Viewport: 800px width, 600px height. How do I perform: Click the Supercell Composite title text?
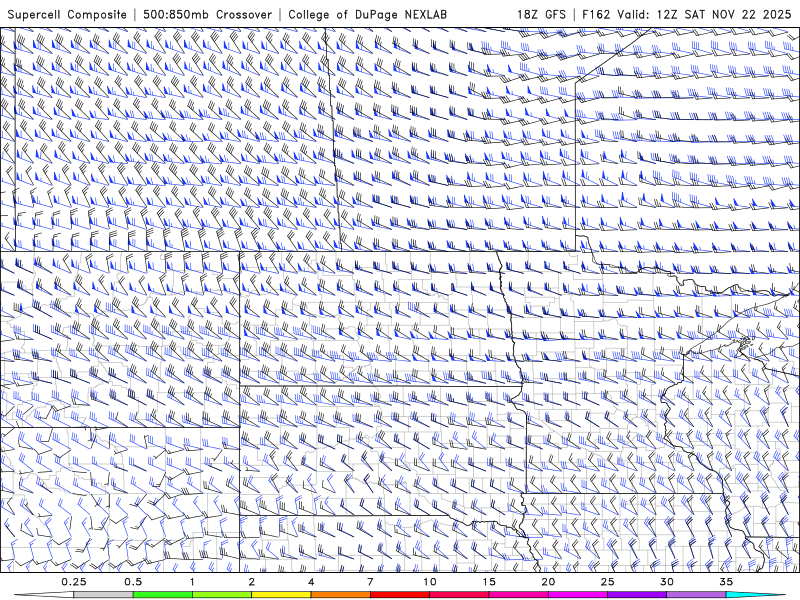tap(67, 14)
